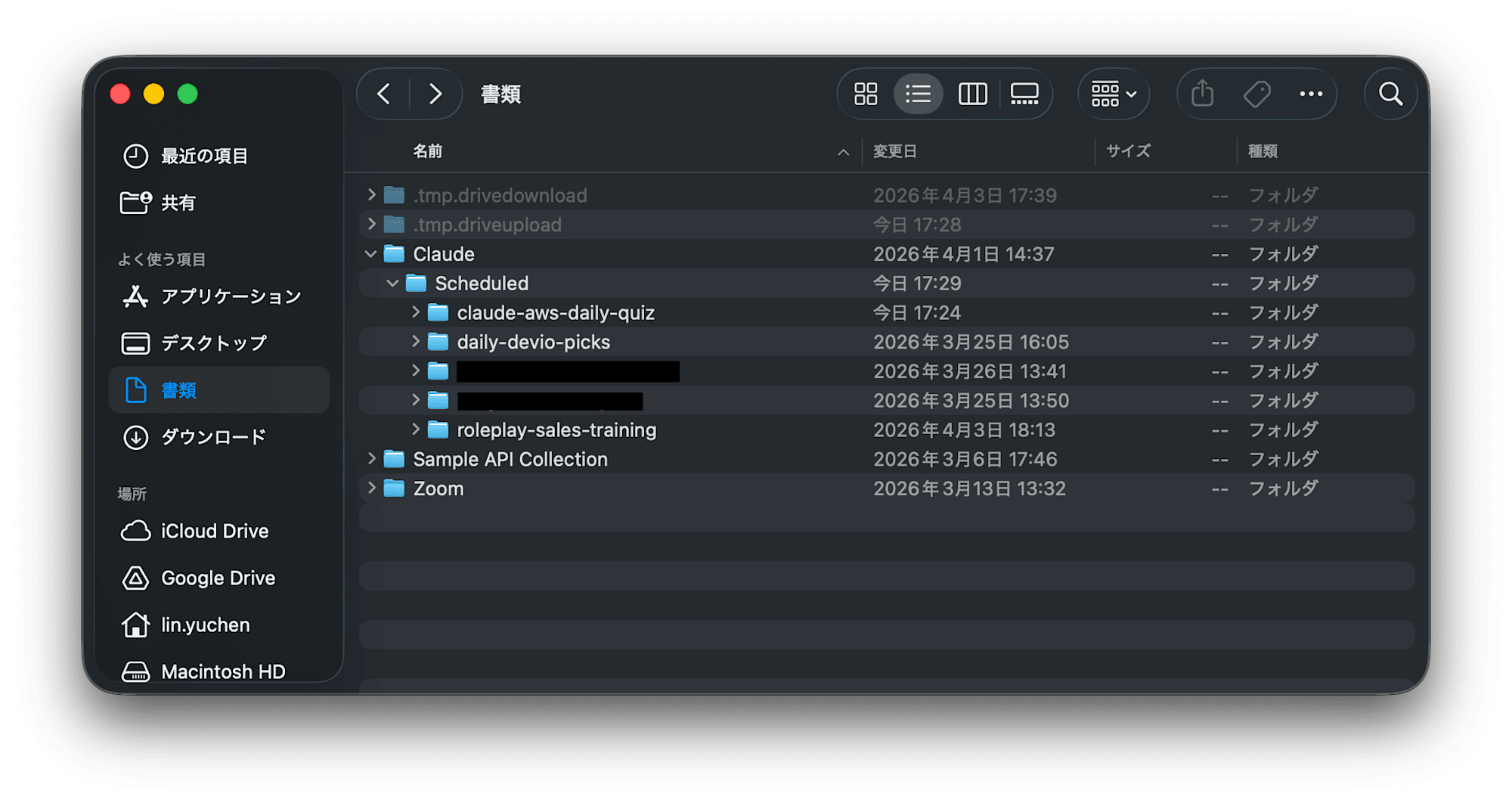Screen dimensions: 1512x803
Task: Select the ダウンロード sidebar item
Action: pos(213,437)
